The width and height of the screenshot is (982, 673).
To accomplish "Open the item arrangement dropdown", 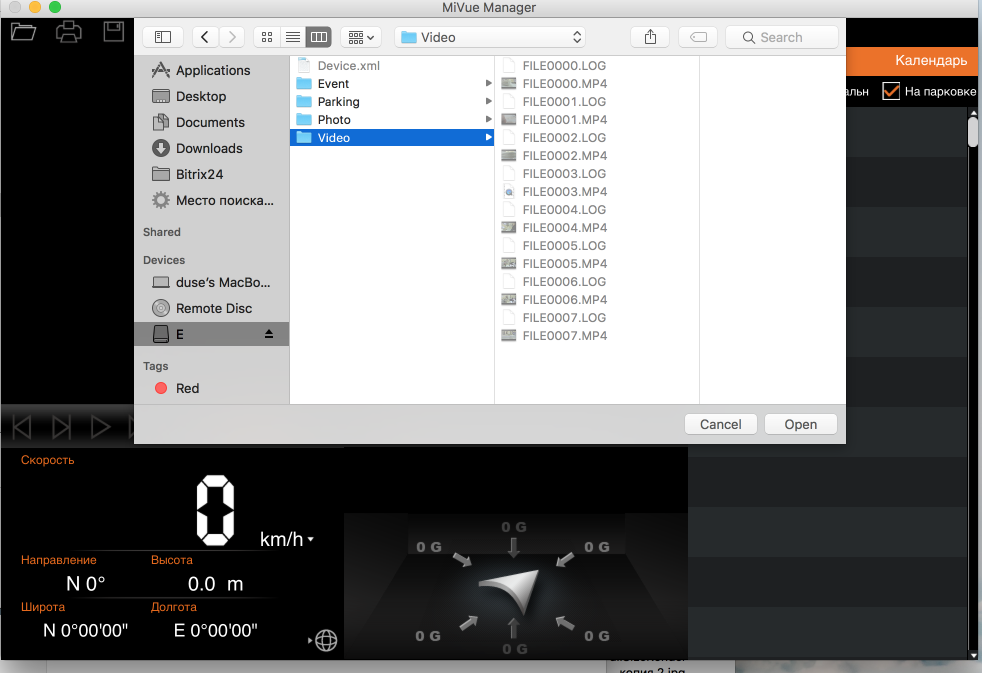I will (x=360, y=37).
